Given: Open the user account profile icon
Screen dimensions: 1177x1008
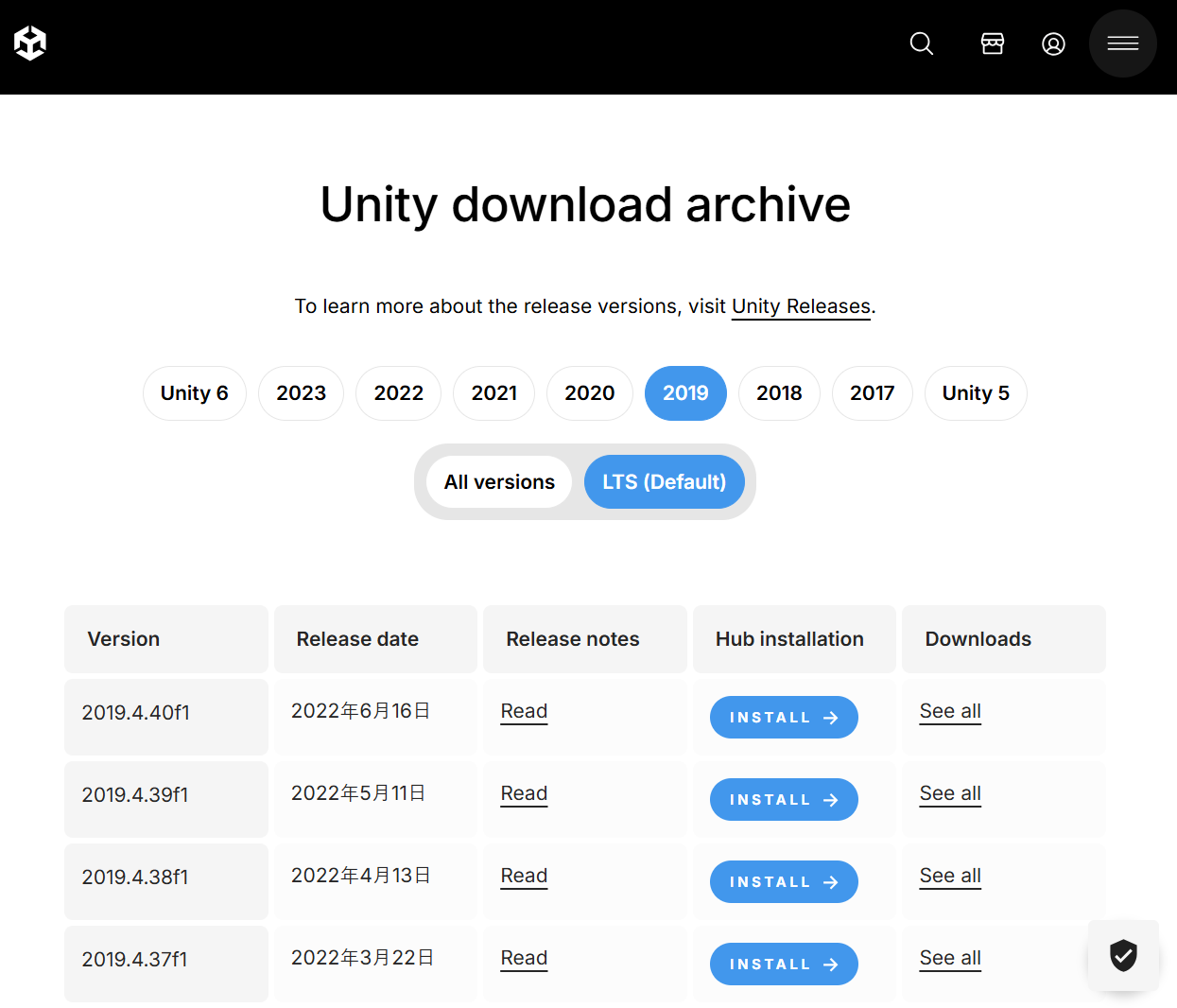Looking at the screenshot, I should click(1053, 43).
